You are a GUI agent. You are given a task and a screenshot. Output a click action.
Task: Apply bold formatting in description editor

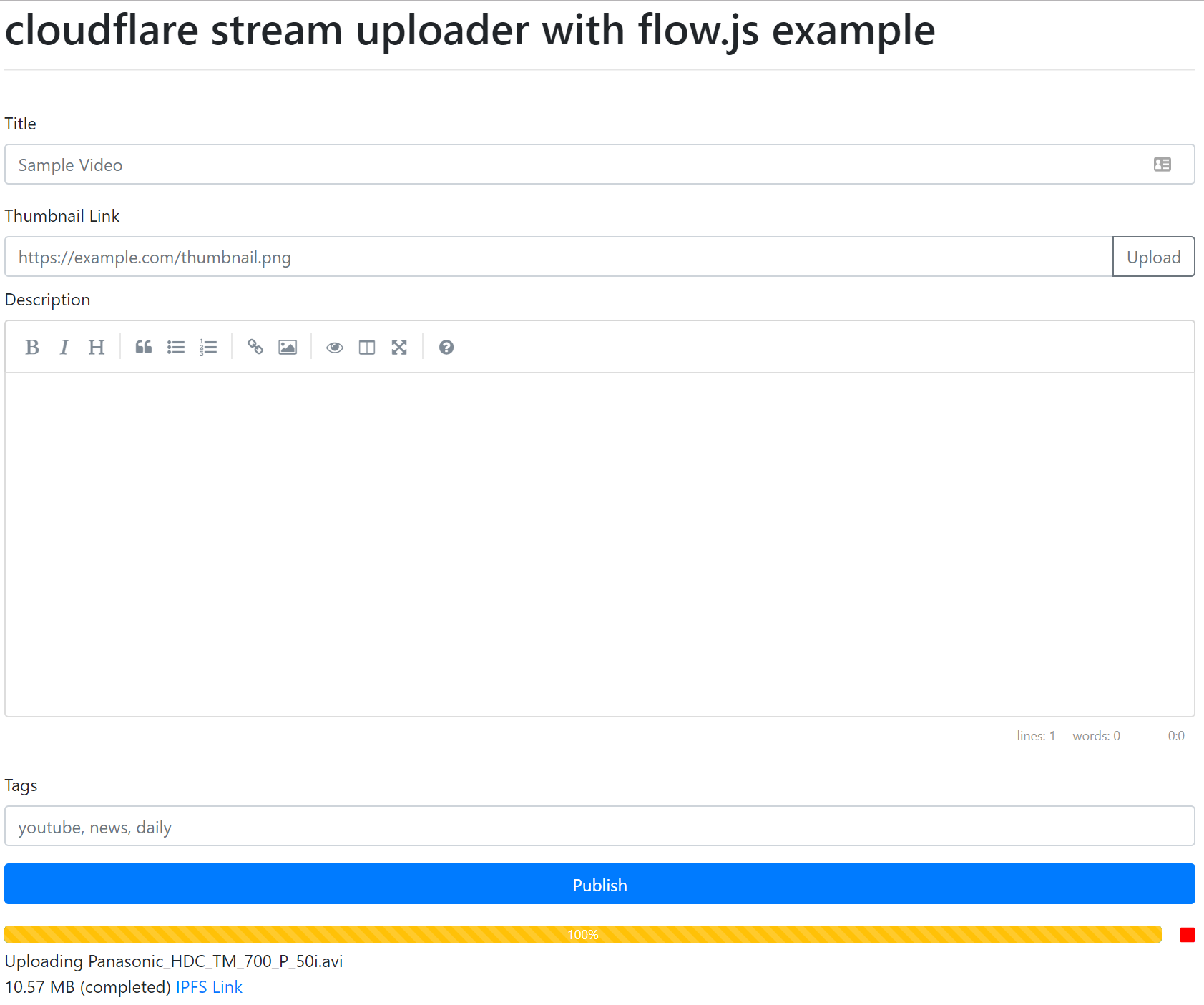(32, 348)
